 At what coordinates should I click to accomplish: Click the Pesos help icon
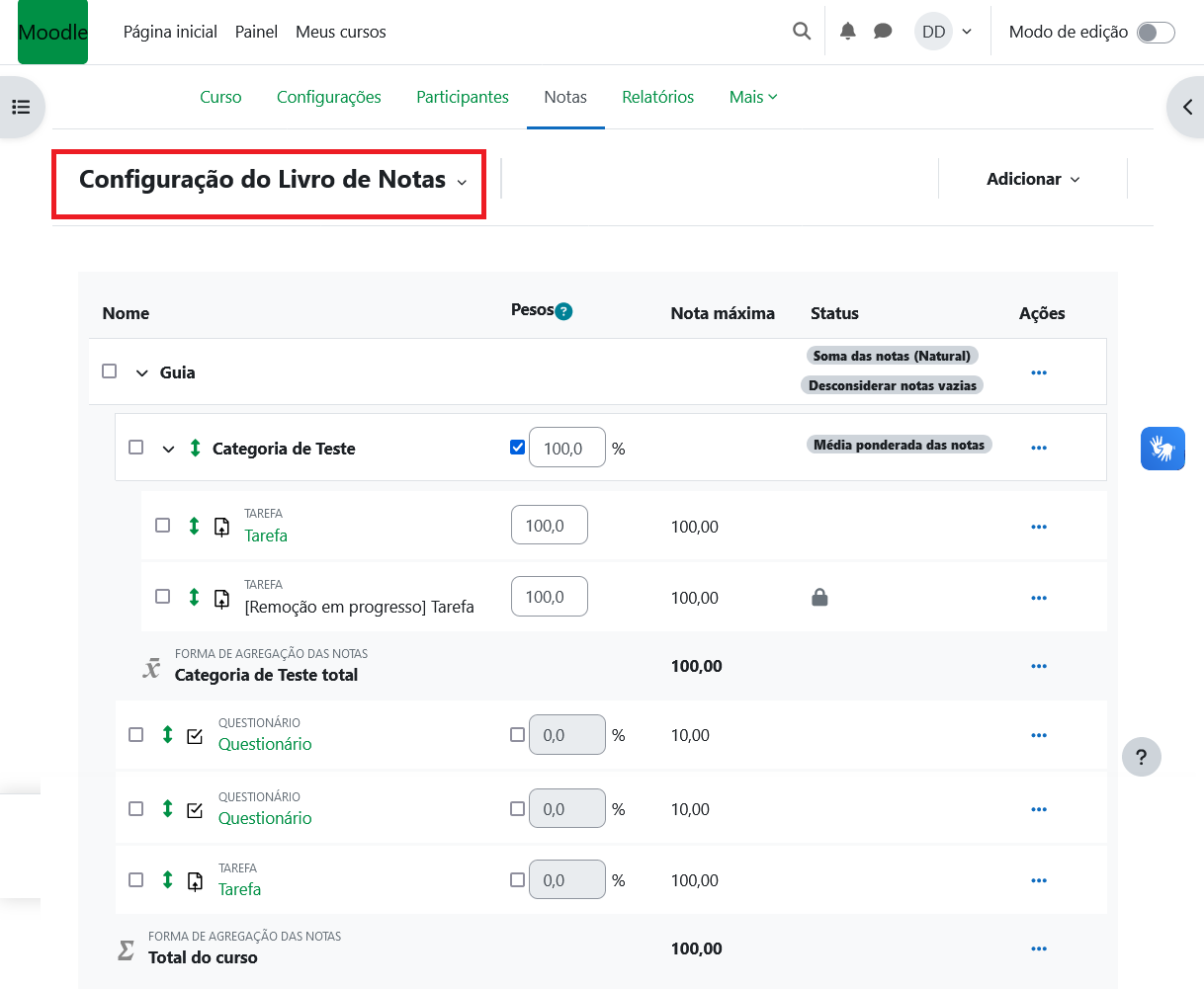click(563, 311)
